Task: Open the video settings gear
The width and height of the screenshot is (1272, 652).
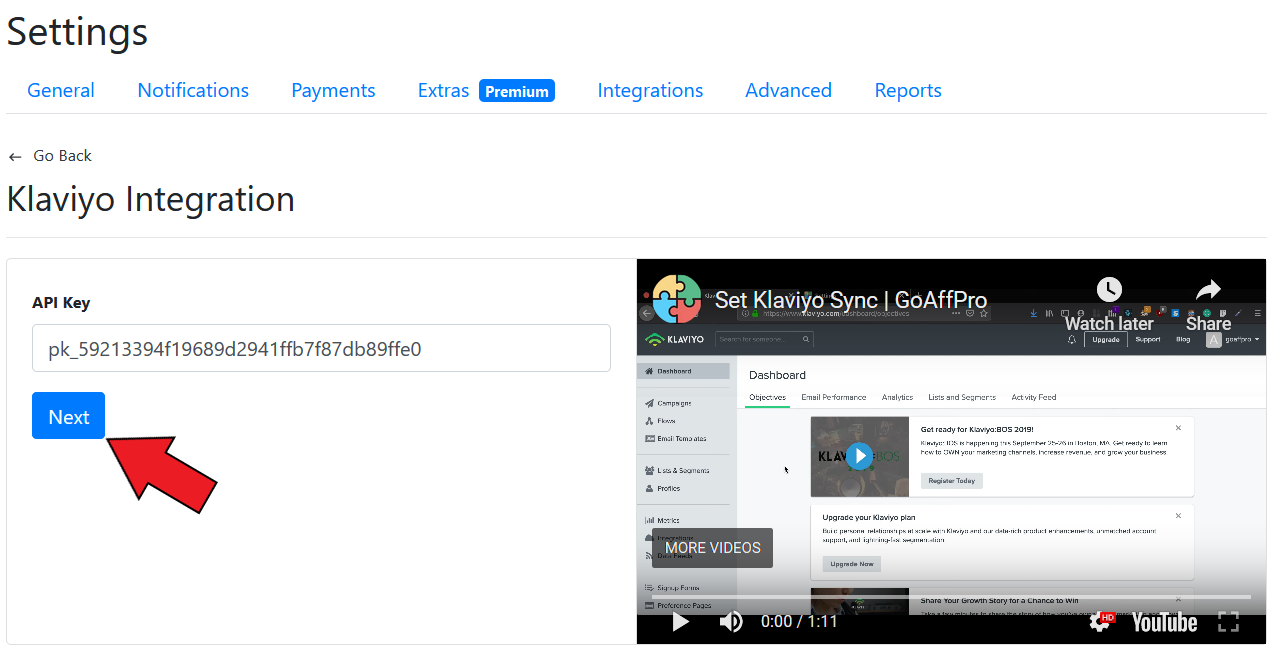Action: click(x=1100, y=622)
